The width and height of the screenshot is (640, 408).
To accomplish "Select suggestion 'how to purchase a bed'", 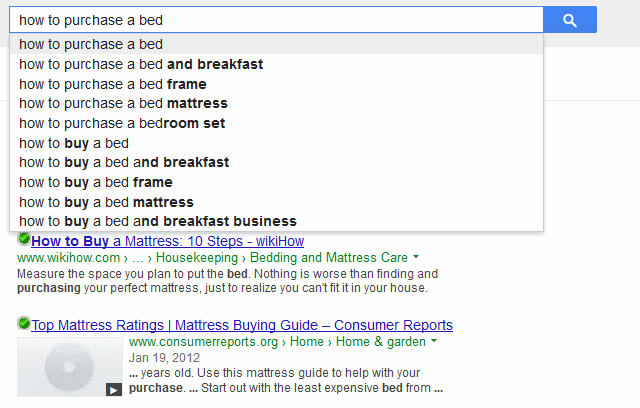I will pyautogui.click(x=276, y=44).
